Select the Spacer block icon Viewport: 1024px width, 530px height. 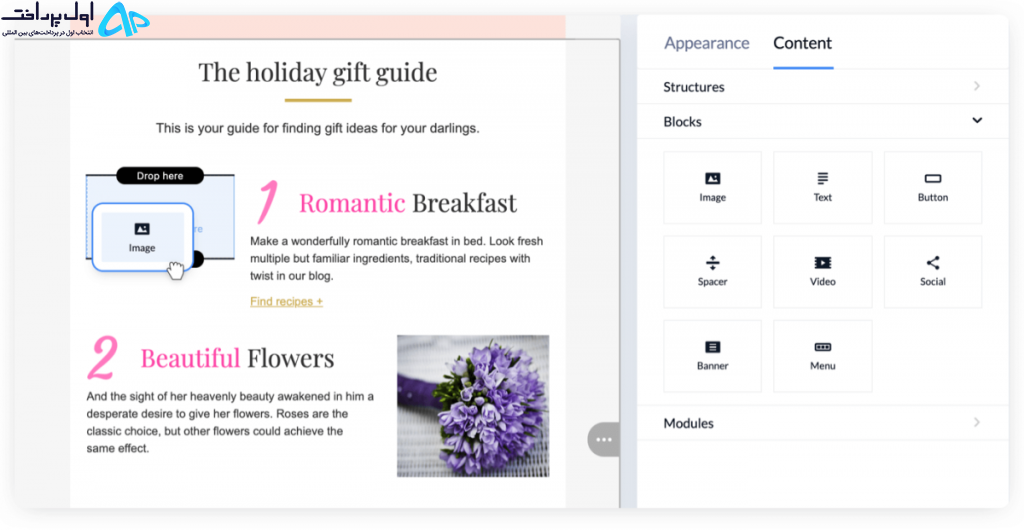pyautogui.click(x=712, y=263)
